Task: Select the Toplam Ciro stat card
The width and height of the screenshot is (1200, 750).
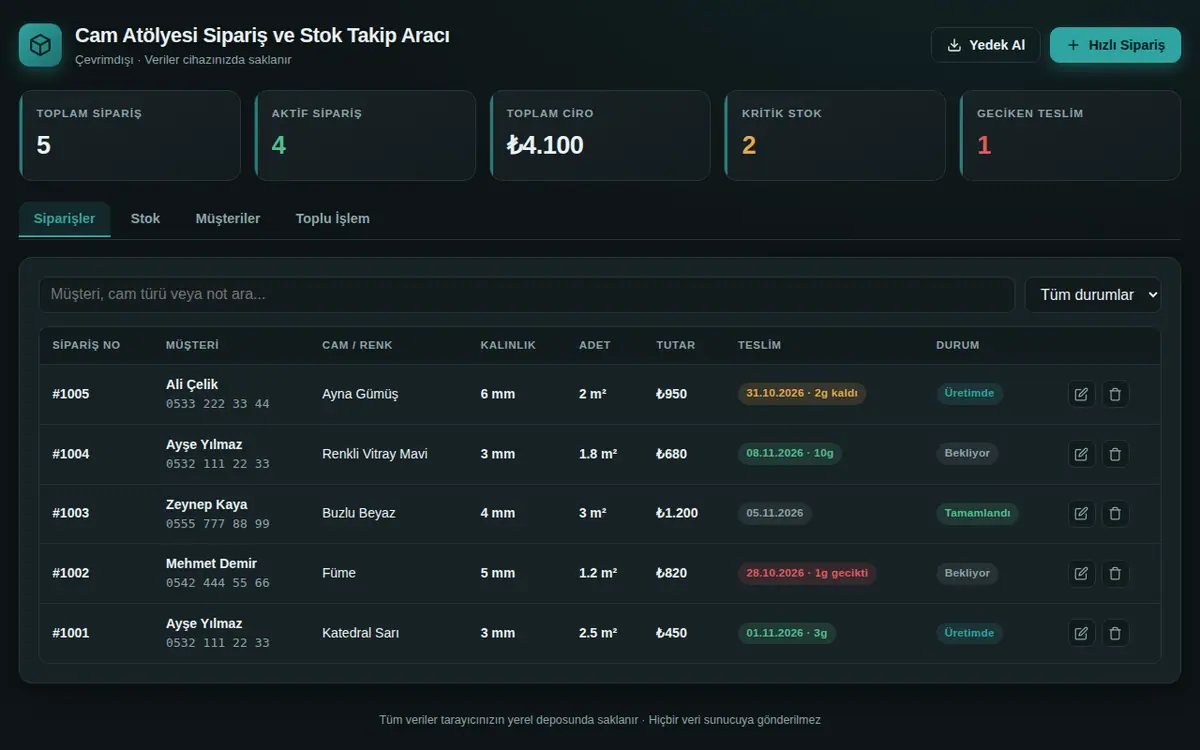Action: click(600, 136)
